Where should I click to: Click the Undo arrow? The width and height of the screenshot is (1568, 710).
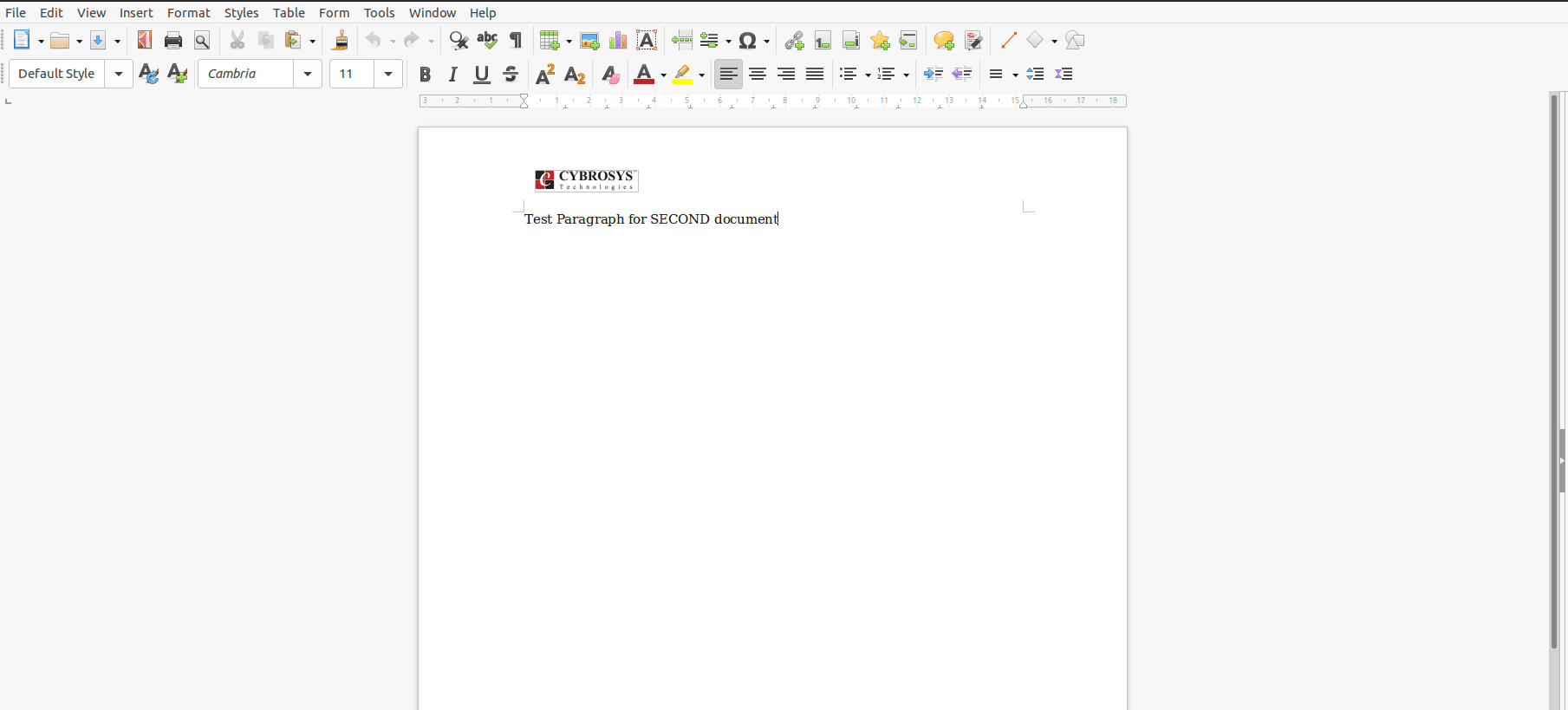click(373, 40)
